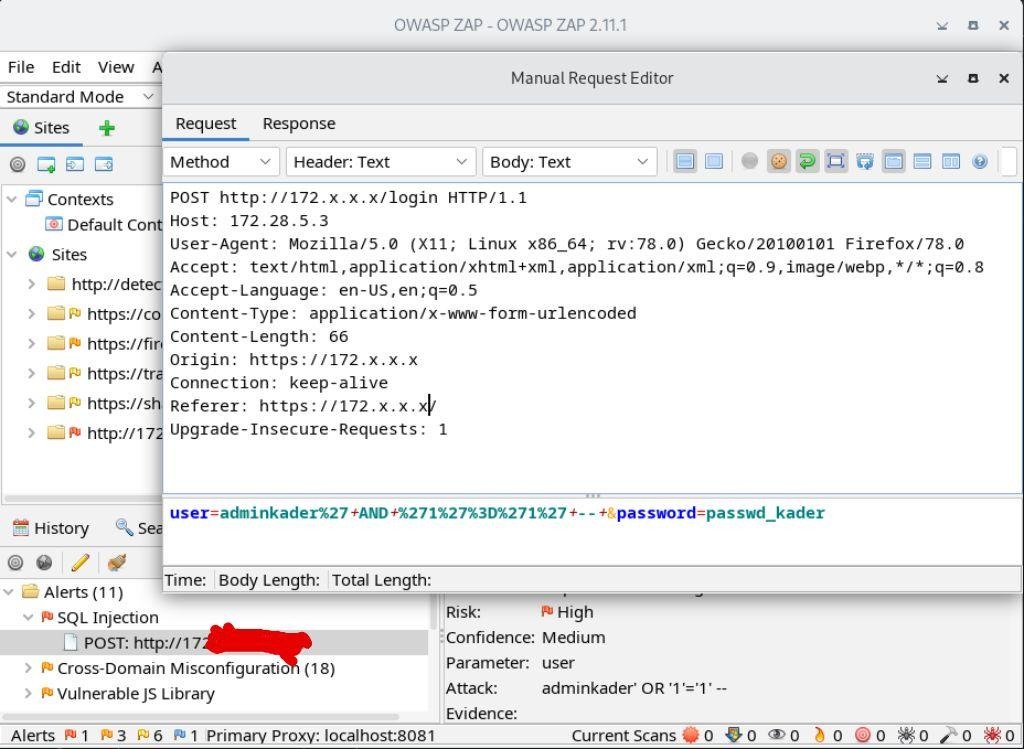This screenshot has height=749, width=1024.
Task: Collapse the SQL Injection alert node
Action: [x=28, y=617]
